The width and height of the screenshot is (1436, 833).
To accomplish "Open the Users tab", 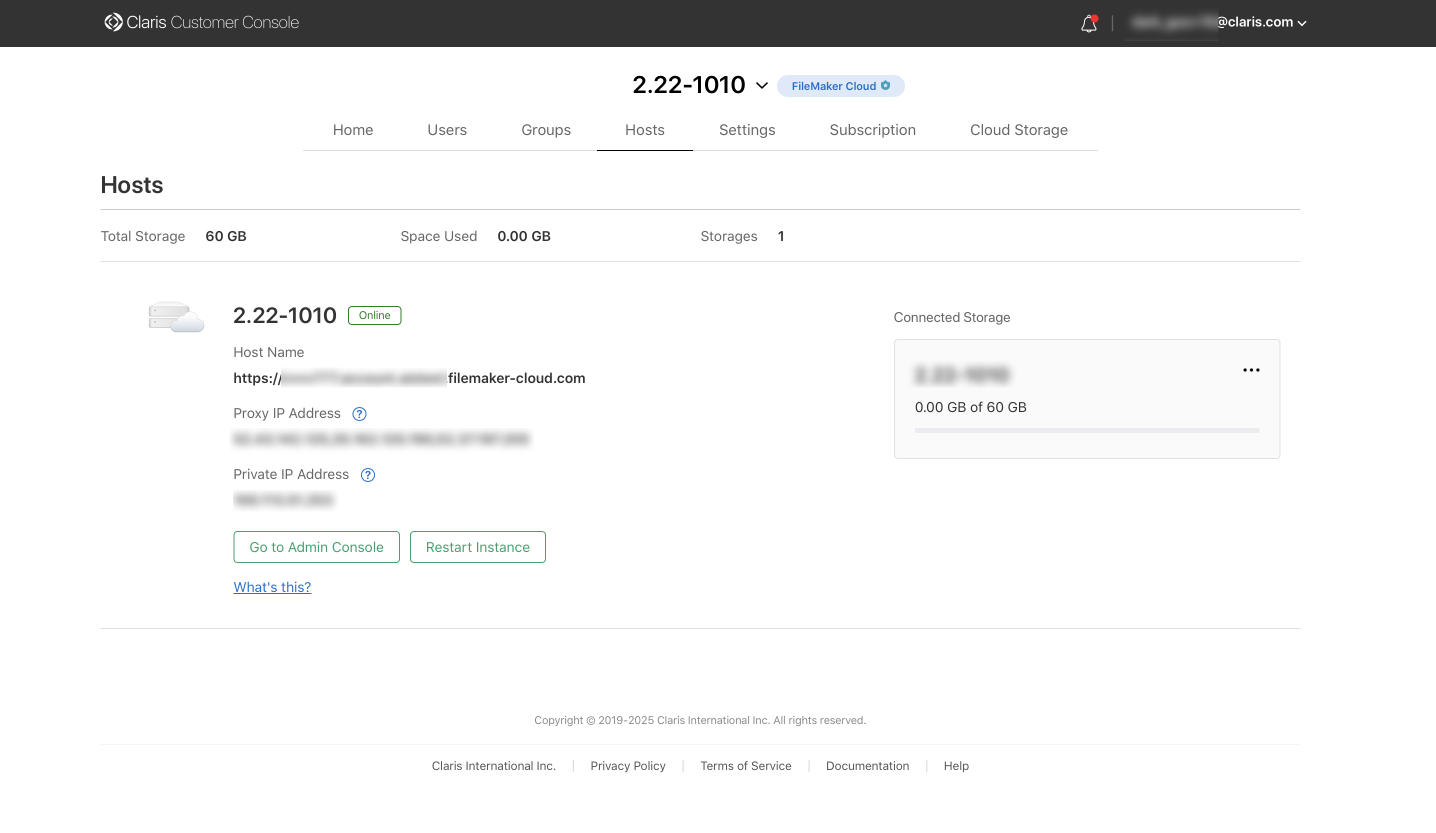I will point(447,130).
